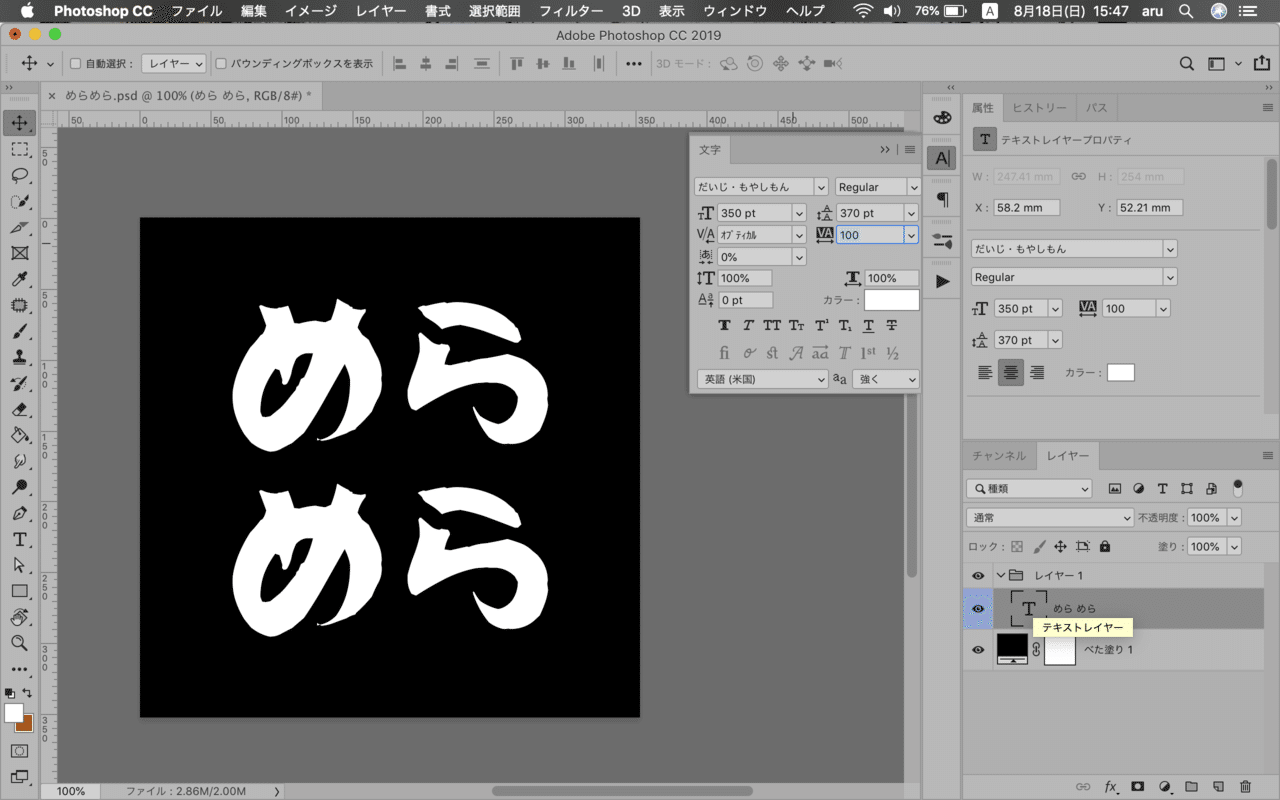Create a new group folder
This screenshot has width=1280, height=800.
pyautogui.click(x=1191, y=787)
